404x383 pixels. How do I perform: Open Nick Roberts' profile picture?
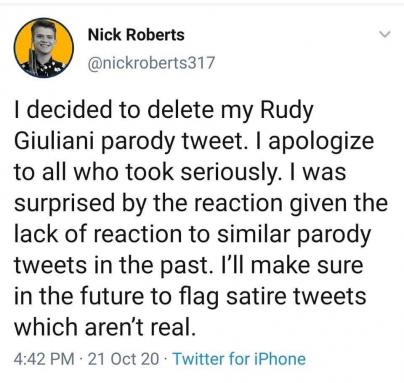(x=43, y=48)
